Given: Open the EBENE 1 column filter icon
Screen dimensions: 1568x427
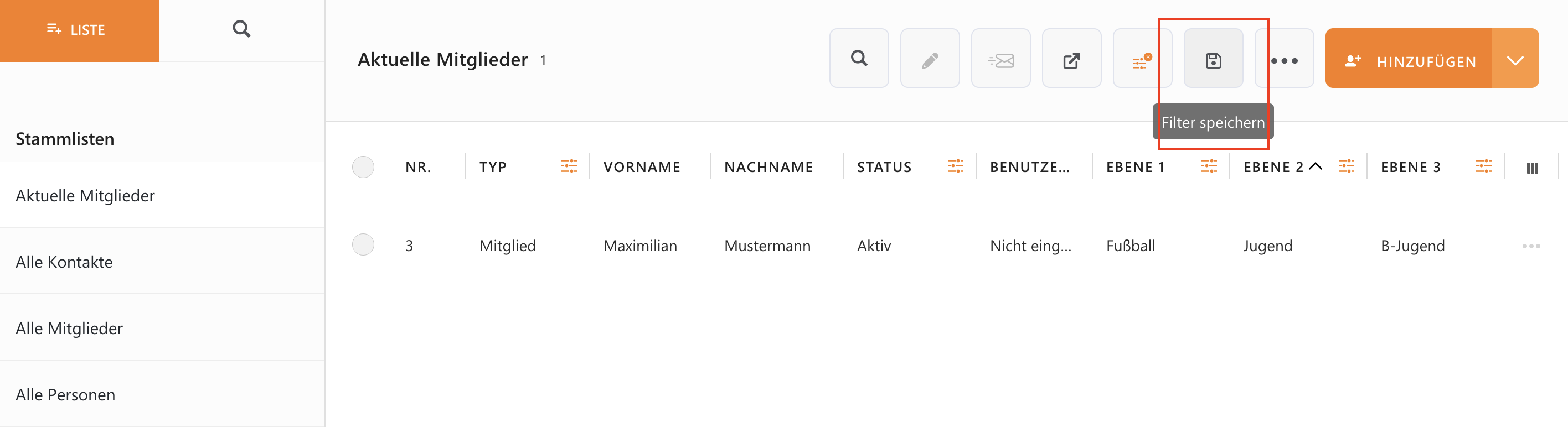Looking at the screenshot, I should coord(1208,166).
